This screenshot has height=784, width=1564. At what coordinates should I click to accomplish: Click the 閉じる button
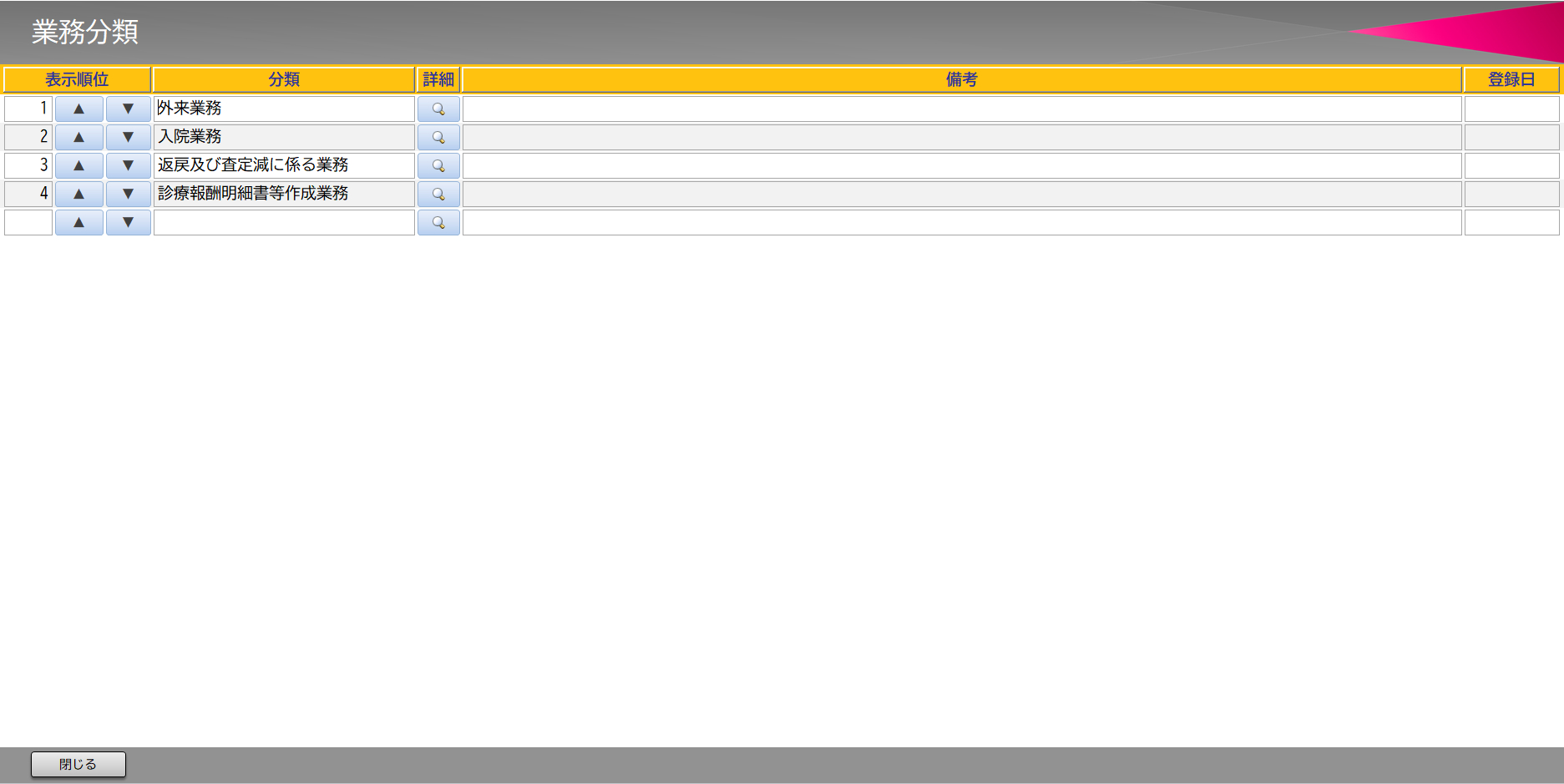(78, 764)
